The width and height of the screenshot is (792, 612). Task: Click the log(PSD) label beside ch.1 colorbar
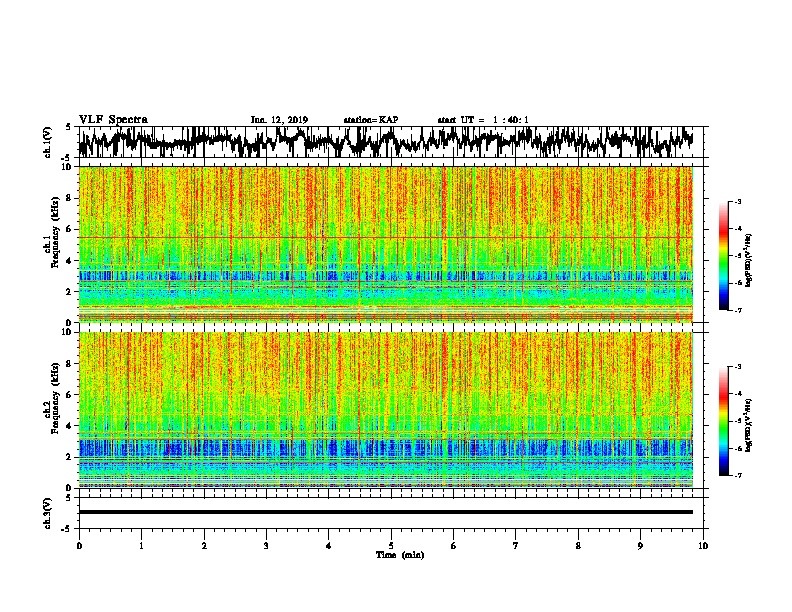[748, 260]
